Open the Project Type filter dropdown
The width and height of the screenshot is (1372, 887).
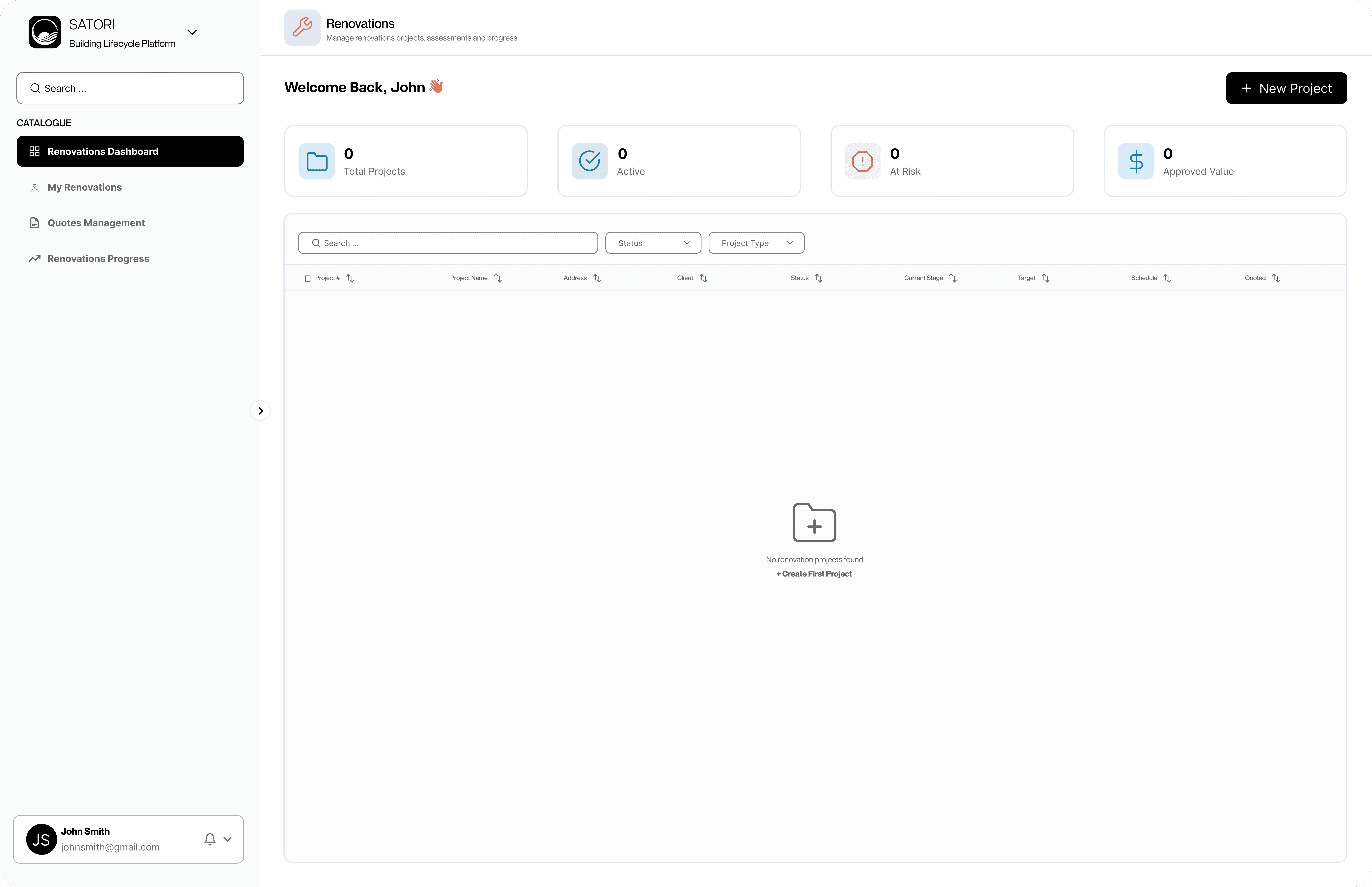click(x=756, y=243)
